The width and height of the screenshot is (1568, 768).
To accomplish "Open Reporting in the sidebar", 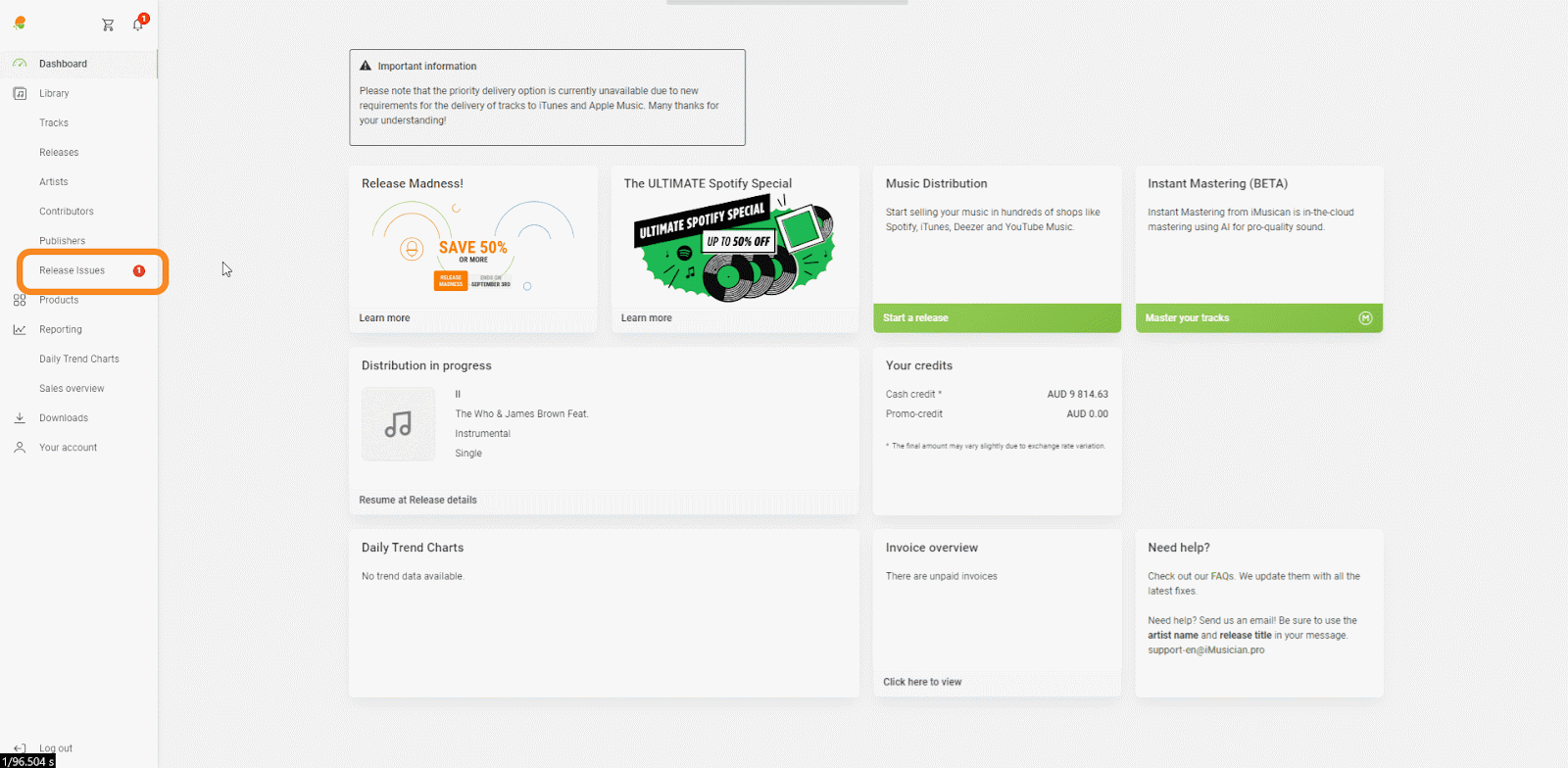I will click(61, 329).
